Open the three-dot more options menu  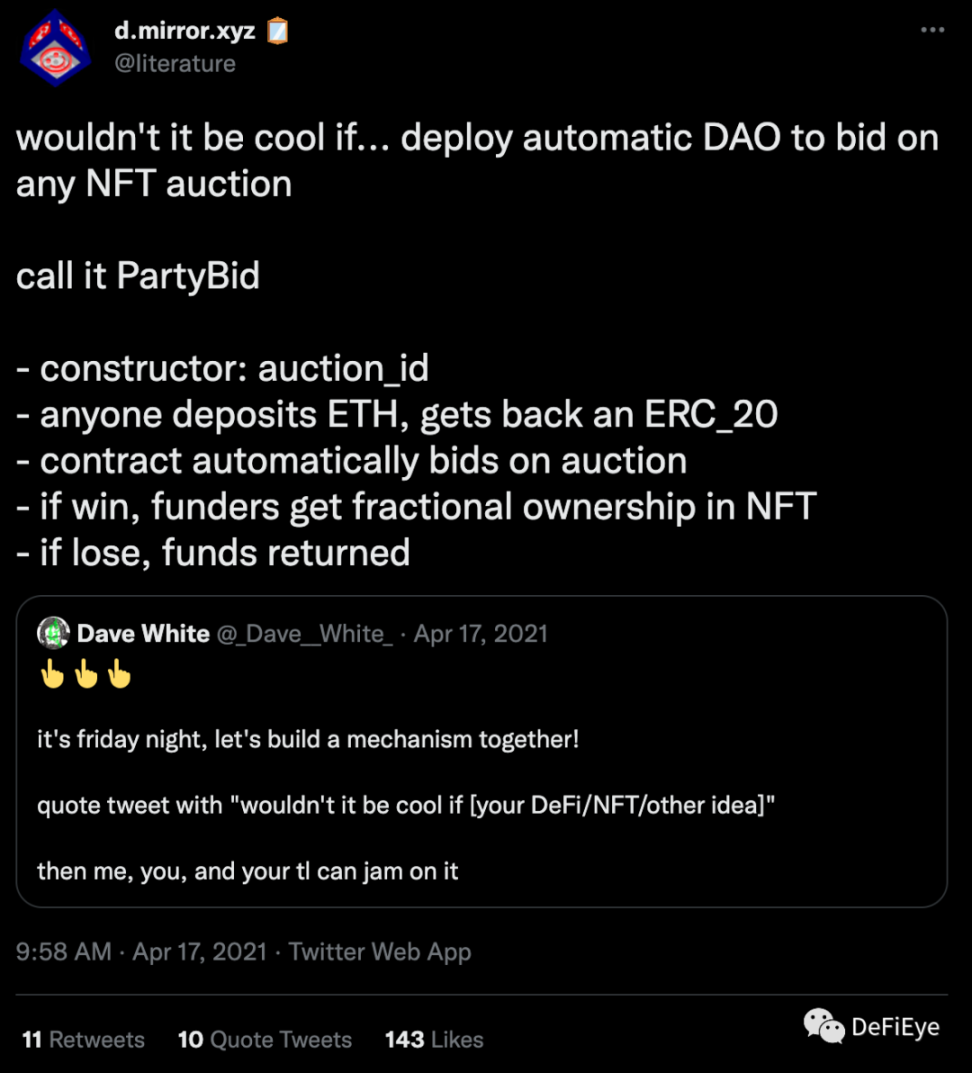(x=932, y=30)
